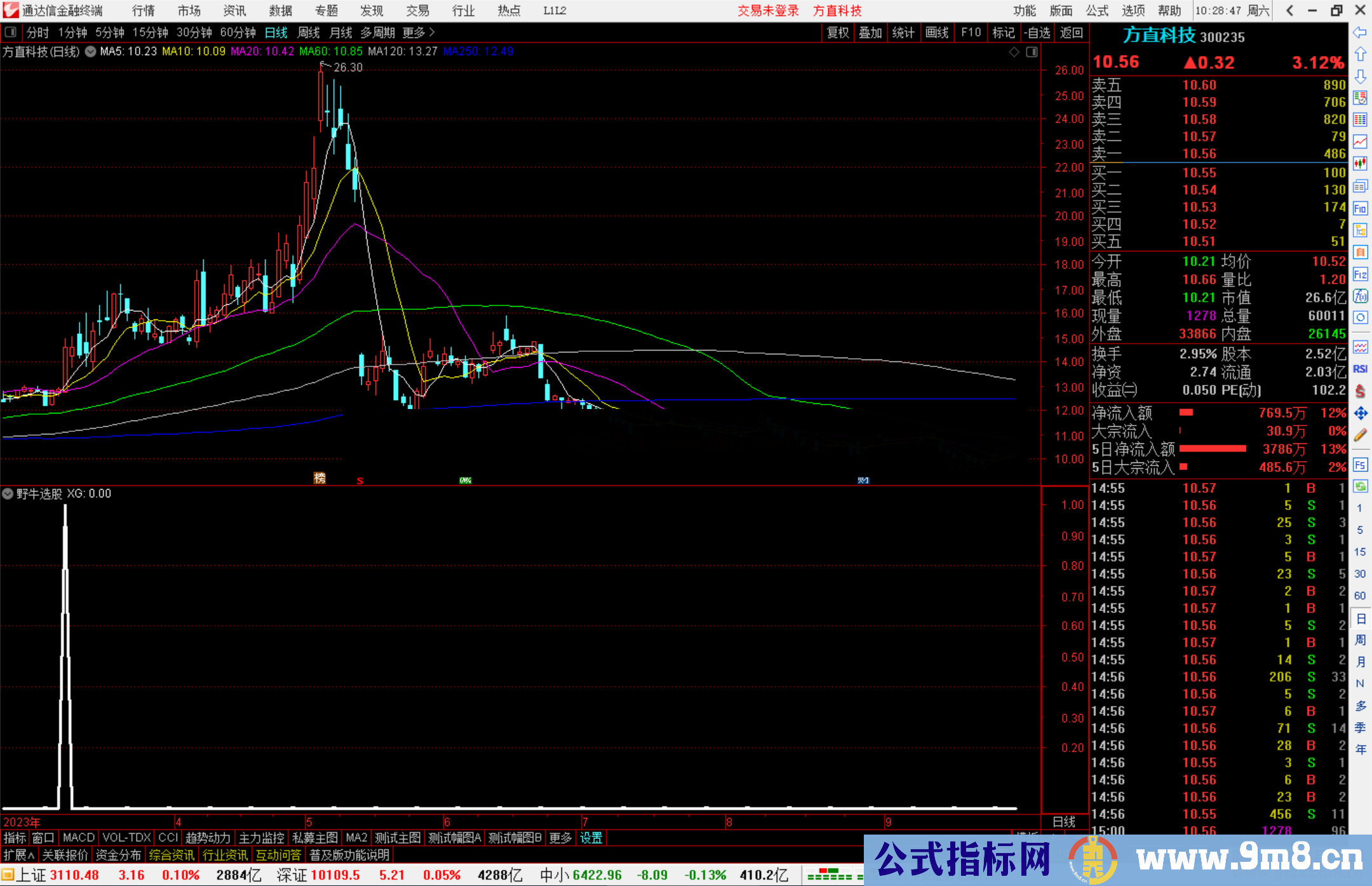The image size is (1372, 886).
Task: Select the pencil drawing tool icon
Action: click(x=1360, y=436)
